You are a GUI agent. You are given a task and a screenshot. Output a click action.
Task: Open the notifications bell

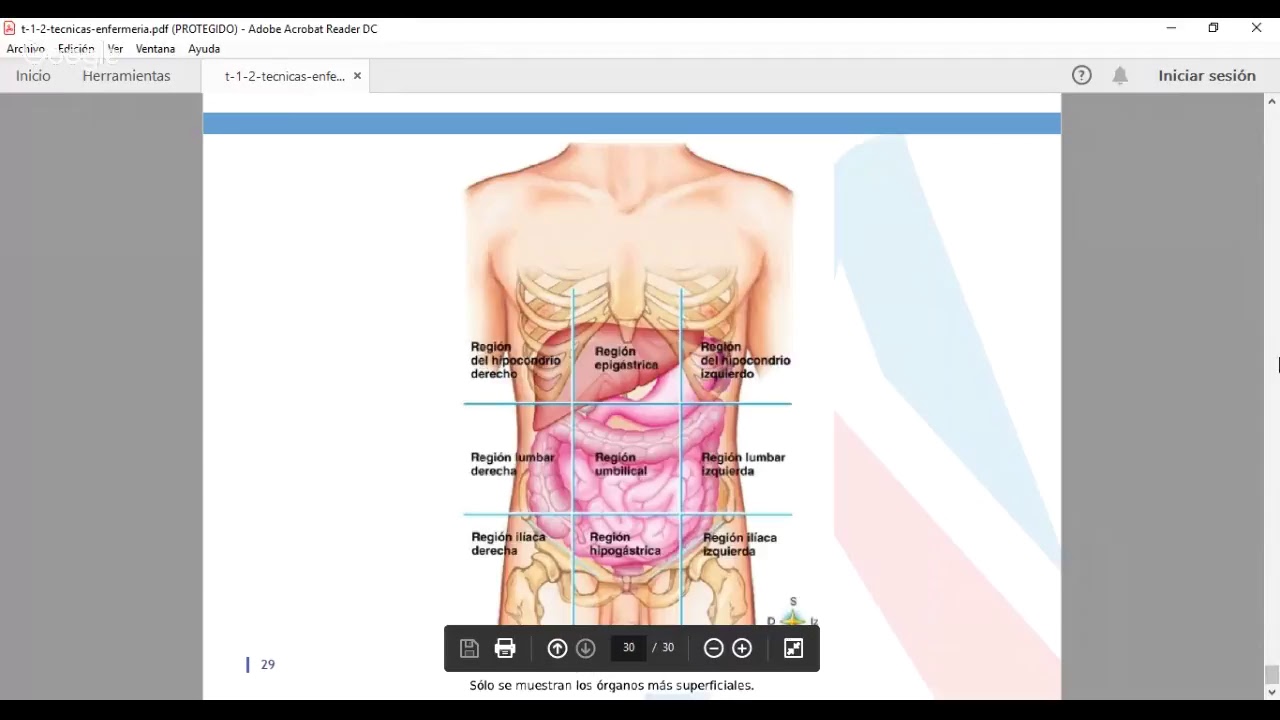click(1120, 75)
